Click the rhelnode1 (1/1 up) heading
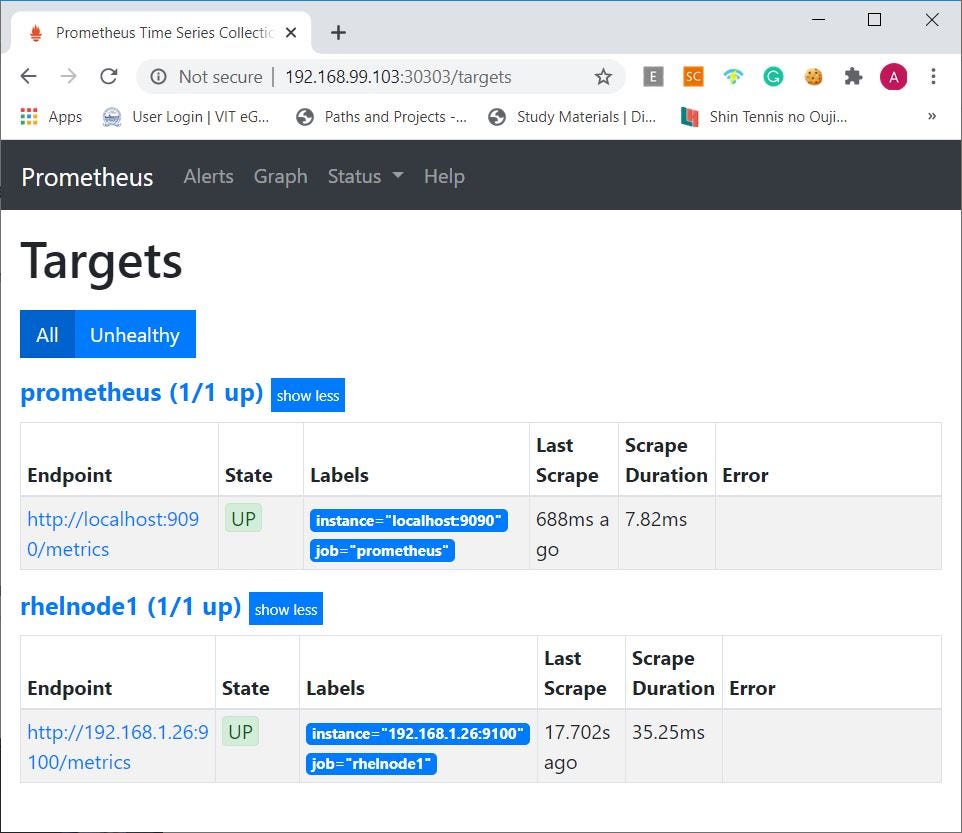The image size is (962, 833). [131, 606]
